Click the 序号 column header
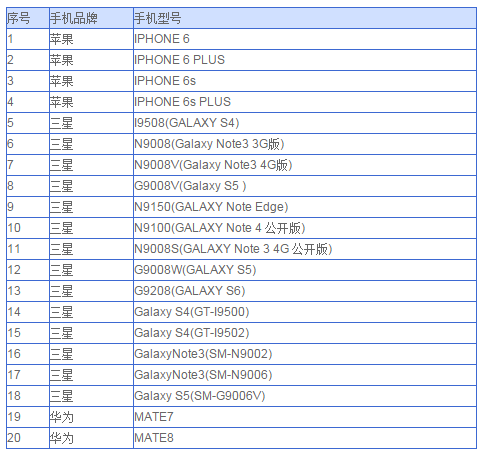Image resolution: width=481 pixels, height=453 pixels. 28,18
